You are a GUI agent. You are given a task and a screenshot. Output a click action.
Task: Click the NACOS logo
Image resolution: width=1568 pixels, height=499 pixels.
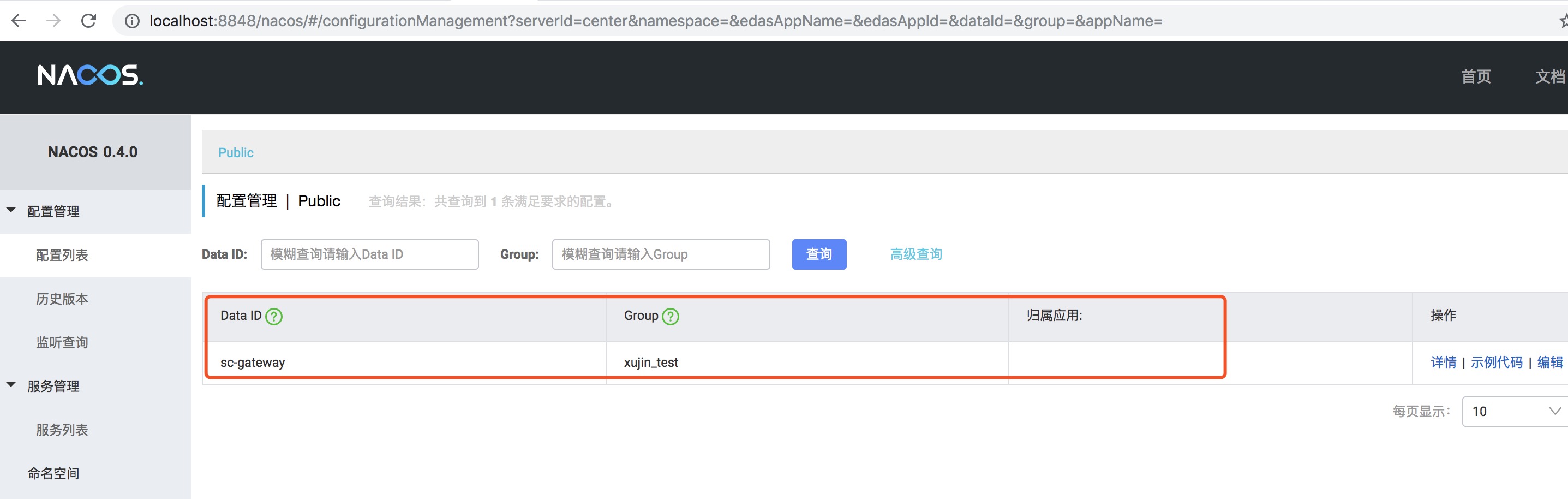coord(90,75)
